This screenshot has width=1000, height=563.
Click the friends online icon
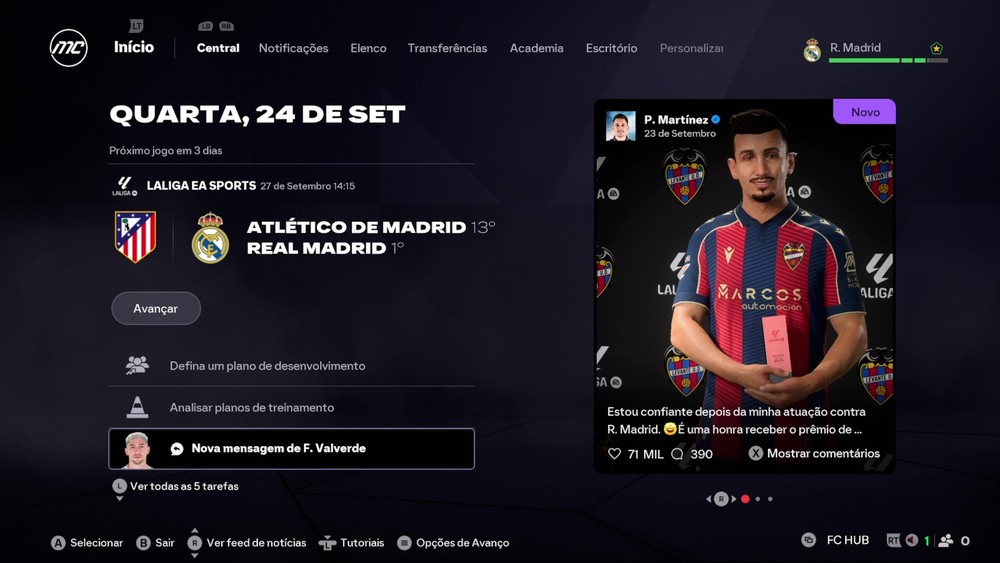click(946, 540)
